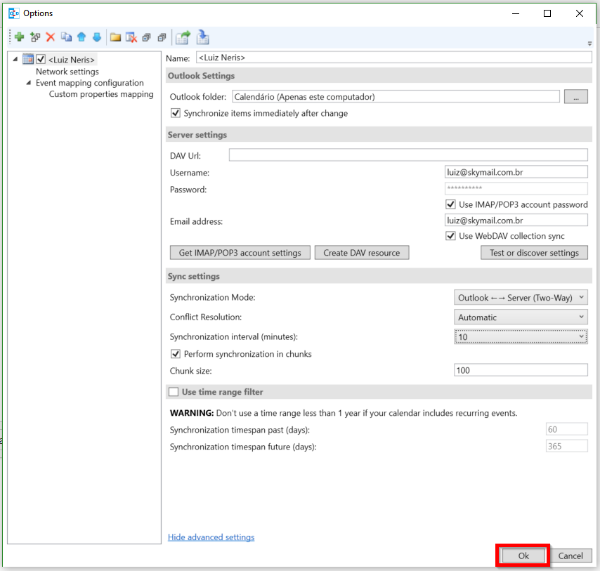This screenshot has height=571, width=600.
Task: Click the collapse all nodes icon
Action: [162, 37]
